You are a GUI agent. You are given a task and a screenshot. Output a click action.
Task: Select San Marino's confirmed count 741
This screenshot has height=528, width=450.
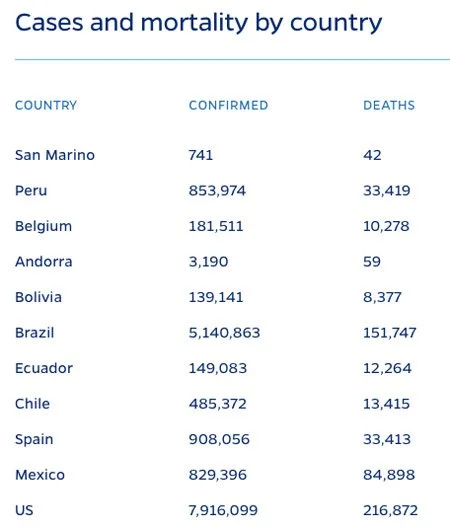201,155
